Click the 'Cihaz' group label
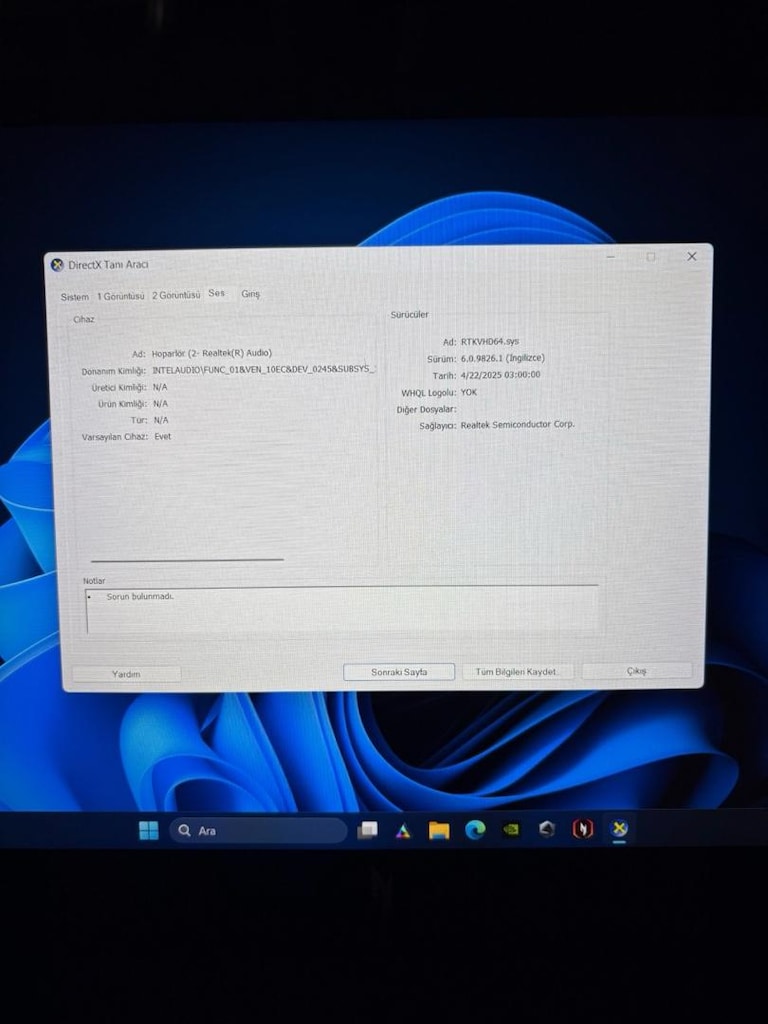768x1024 pixels. [84, 319]
